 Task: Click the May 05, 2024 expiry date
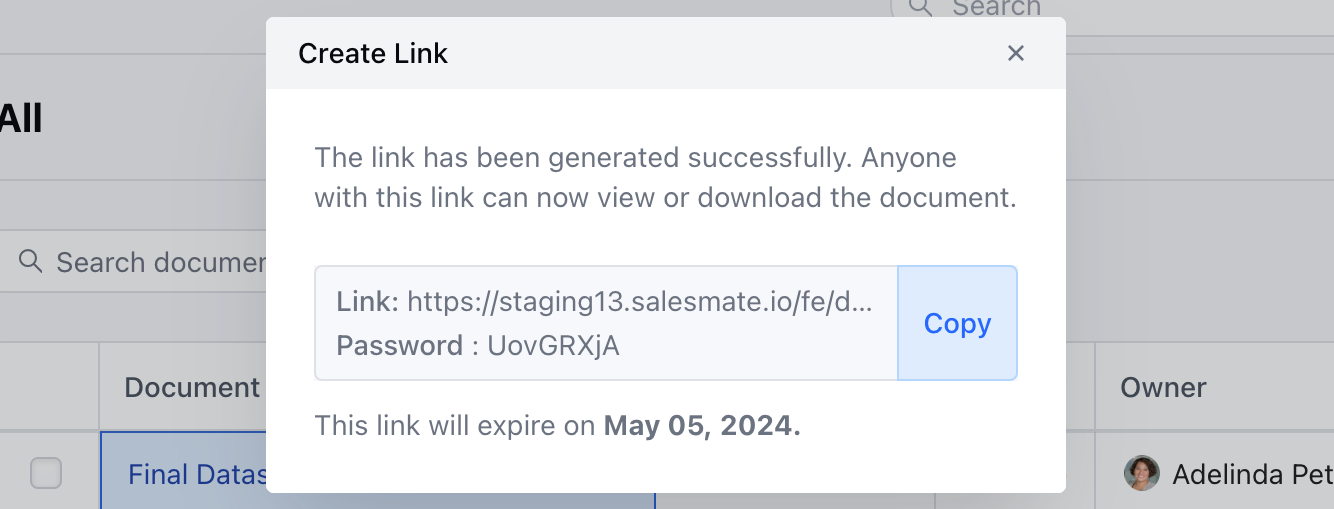click(x=702, y=426)
